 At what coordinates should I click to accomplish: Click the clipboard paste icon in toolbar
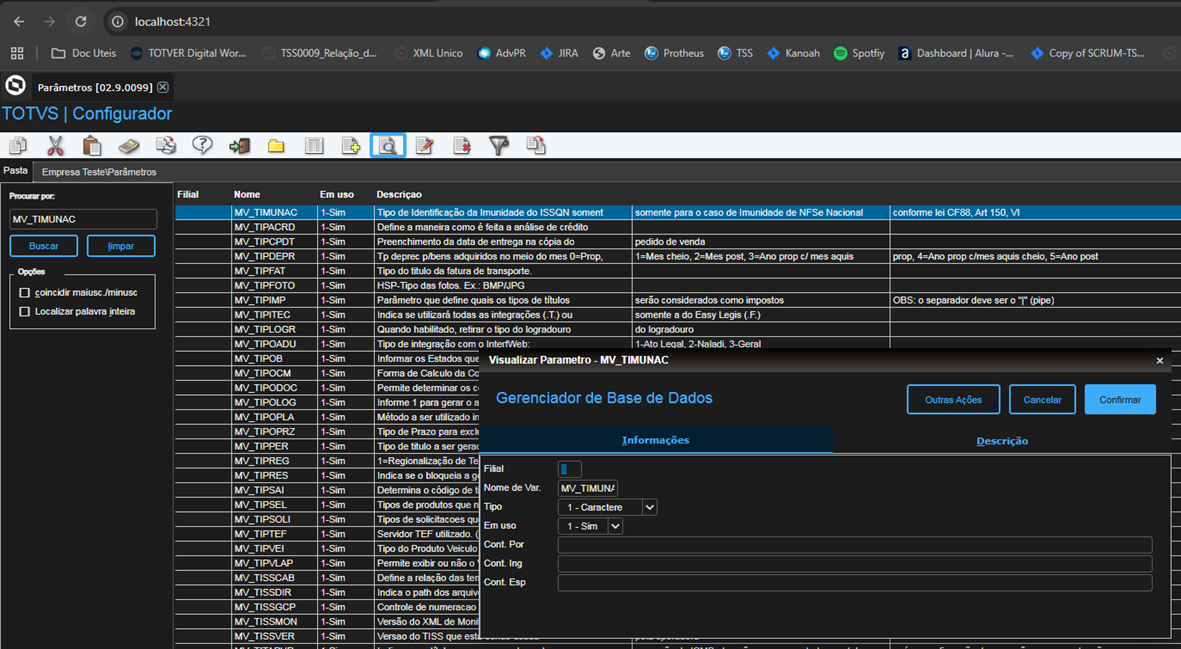pyautogui.click(x=92, y=146)
